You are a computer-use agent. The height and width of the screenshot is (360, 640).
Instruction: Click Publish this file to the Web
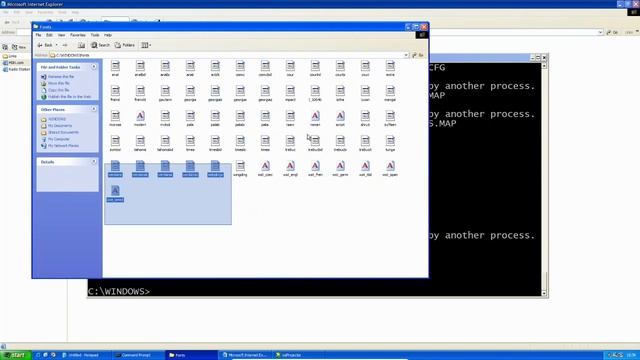tap(69, 97)
